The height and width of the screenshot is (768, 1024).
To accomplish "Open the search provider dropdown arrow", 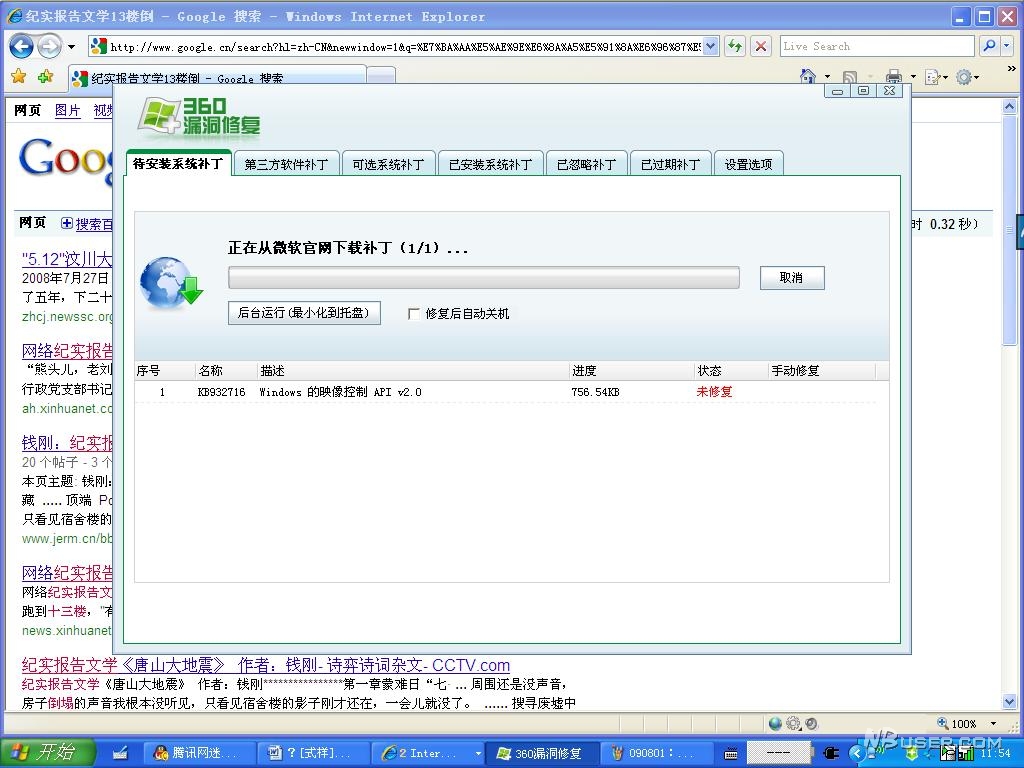I will pos(1007,46).
